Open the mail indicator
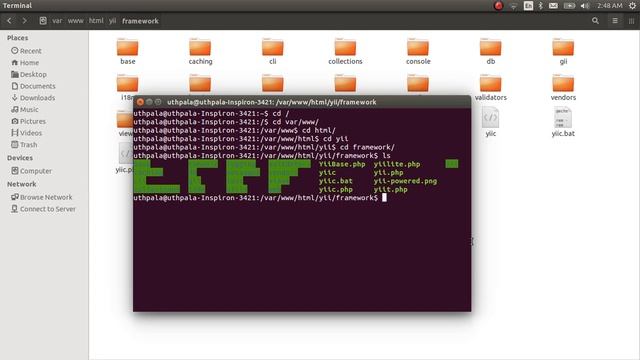 click(553, 6)
